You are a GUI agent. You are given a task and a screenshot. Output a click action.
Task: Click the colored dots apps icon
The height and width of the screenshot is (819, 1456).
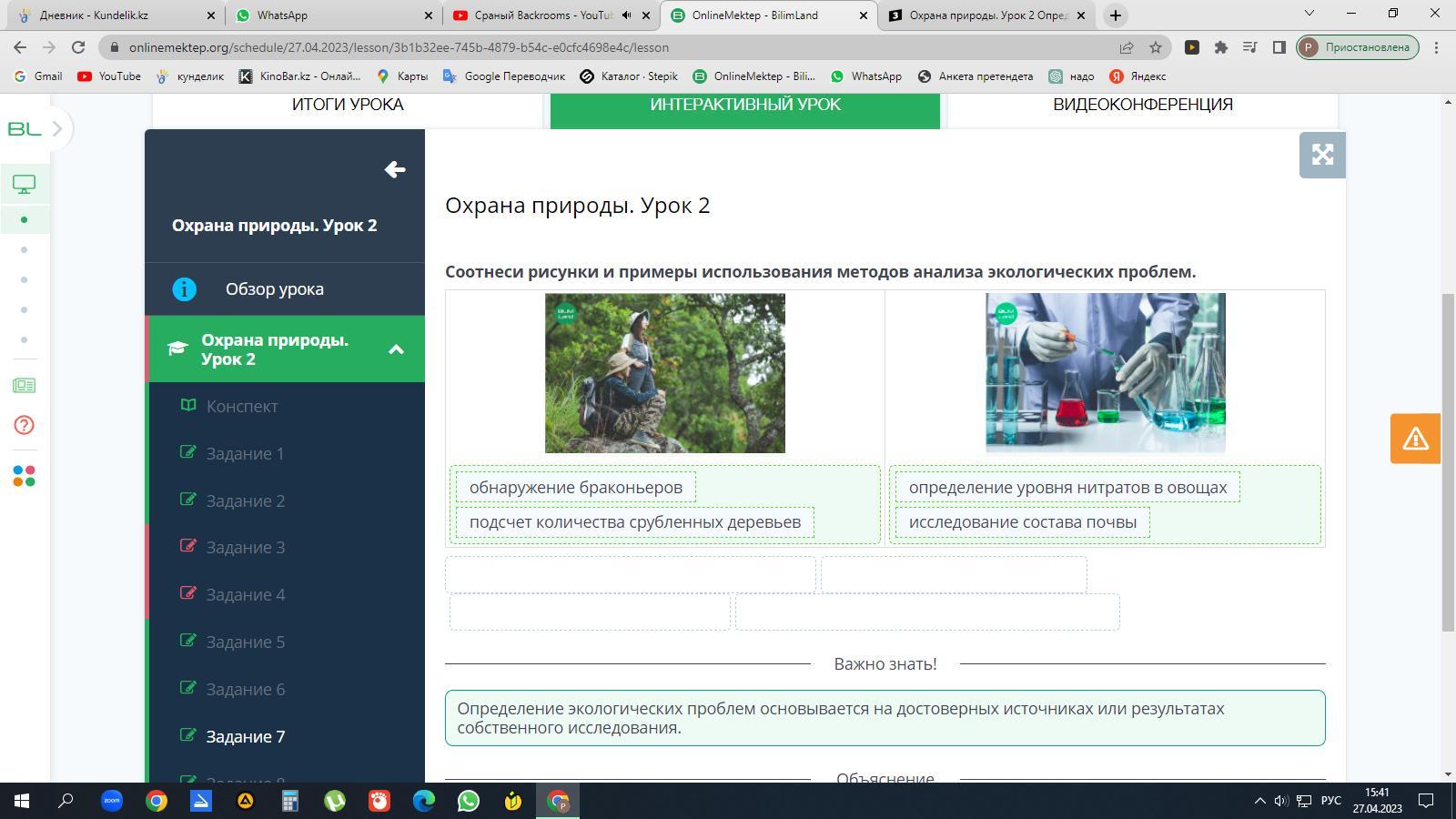(x=25, y=476)
